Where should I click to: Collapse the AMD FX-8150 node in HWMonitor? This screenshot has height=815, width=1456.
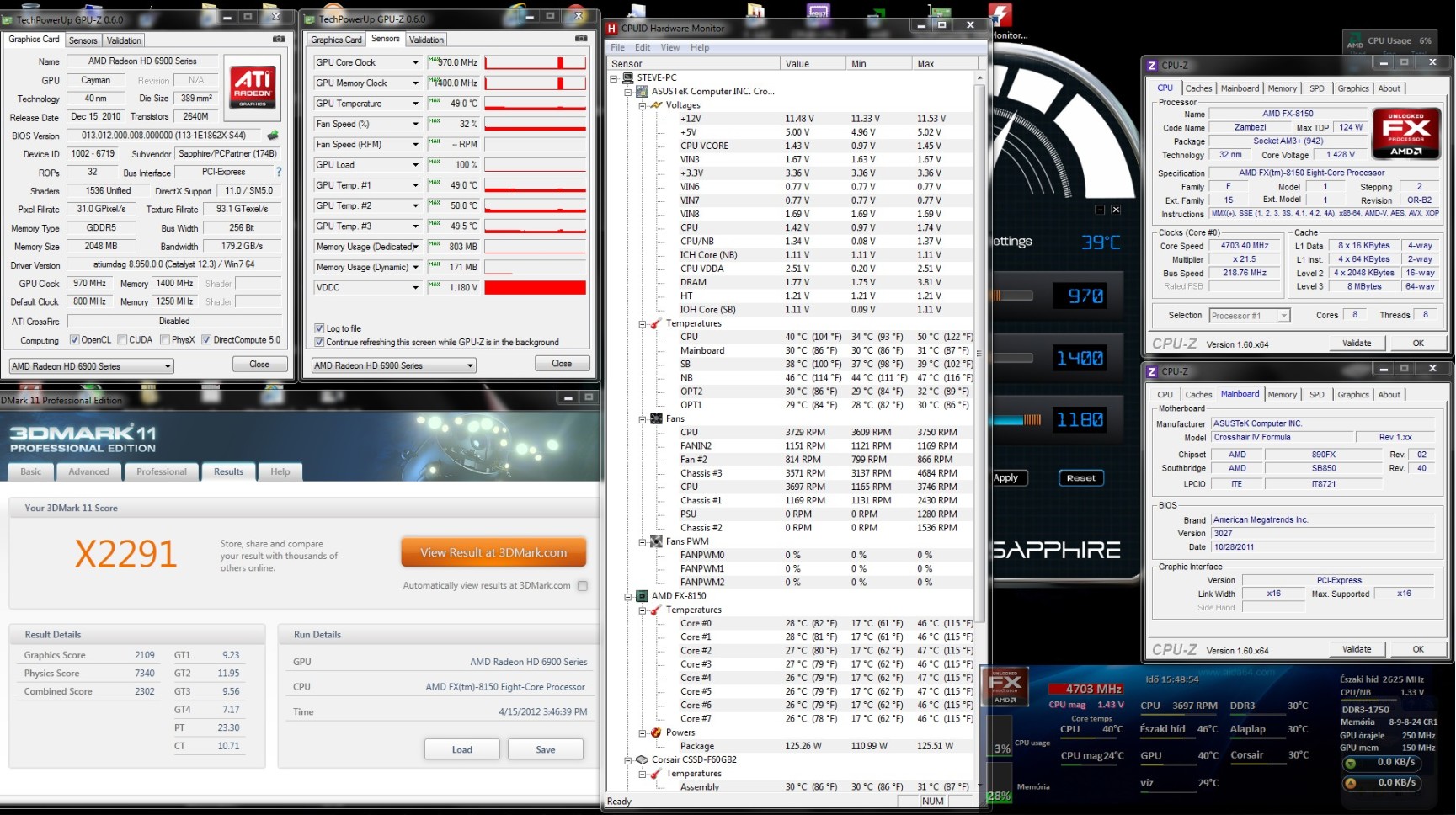627,596
